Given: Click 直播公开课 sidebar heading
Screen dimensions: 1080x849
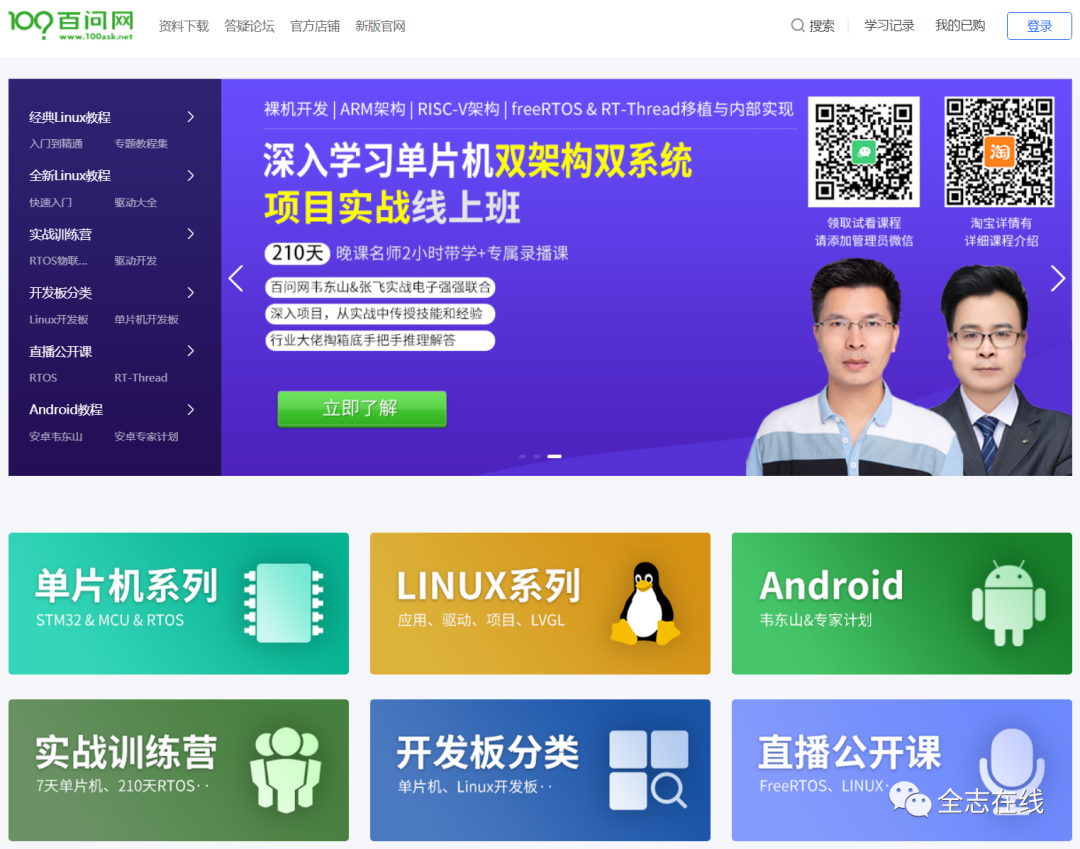Looking at the screenshot, I should [x=61, y=351].
